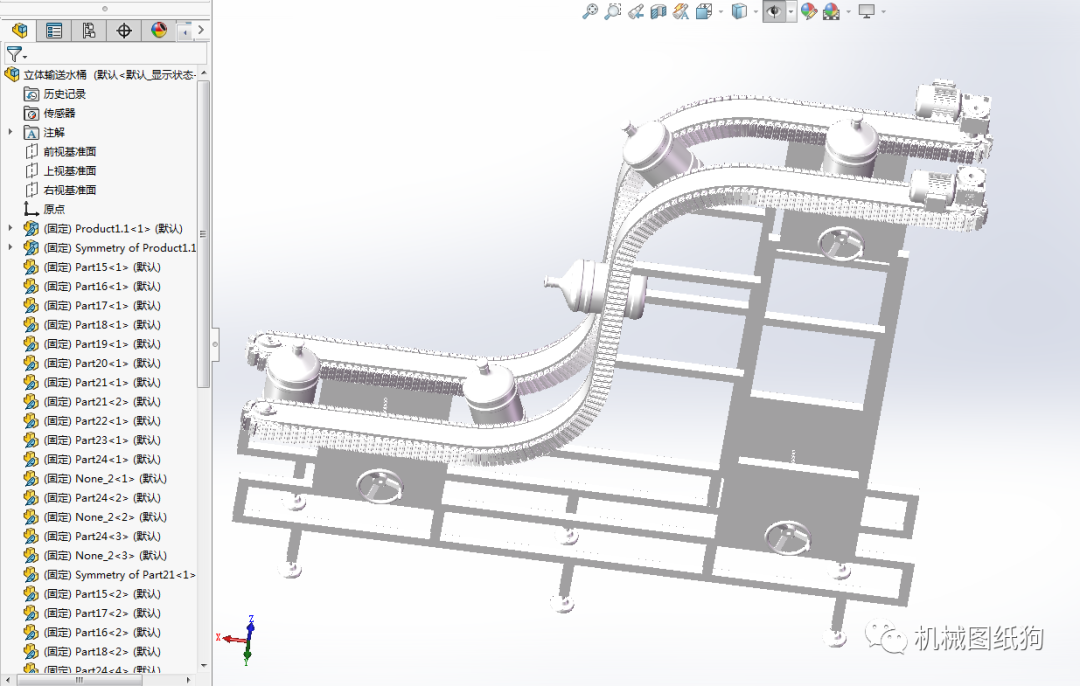
Task: Expand the 注解 folder in the tree
Action: [11, 132]
